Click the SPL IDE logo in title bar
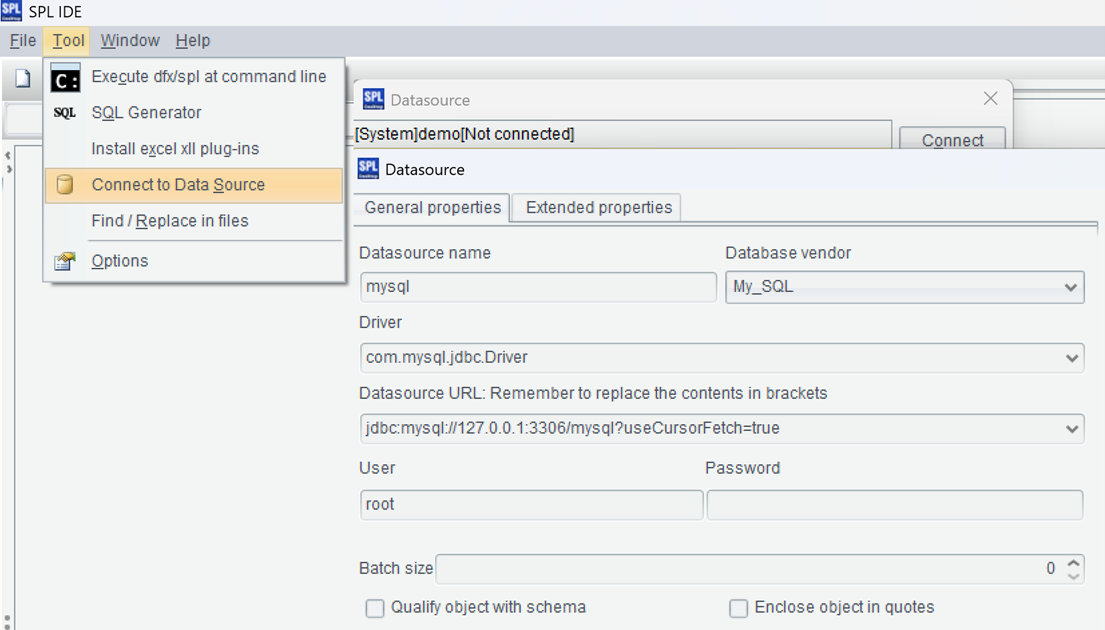1105x630 pixels. point(12,11)
